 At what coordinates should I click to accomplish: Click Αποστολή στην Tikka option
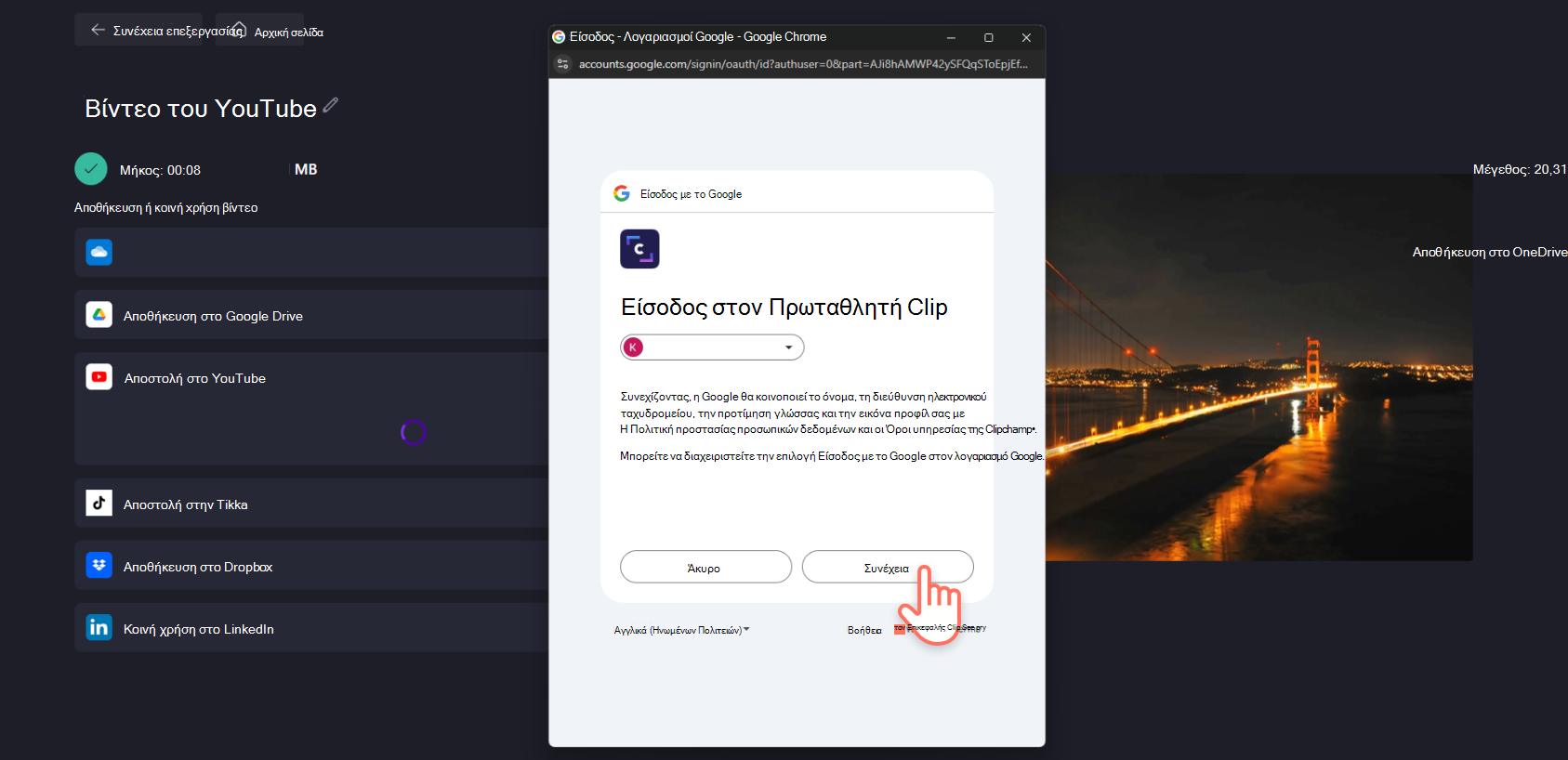click(x=311, y=504)
